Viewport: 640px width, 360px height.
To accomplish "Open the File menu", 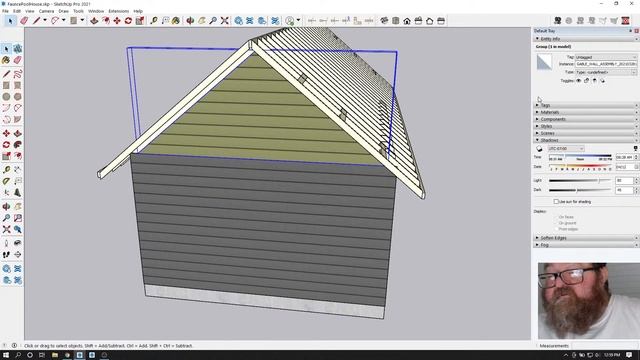I will click(5, 11).
